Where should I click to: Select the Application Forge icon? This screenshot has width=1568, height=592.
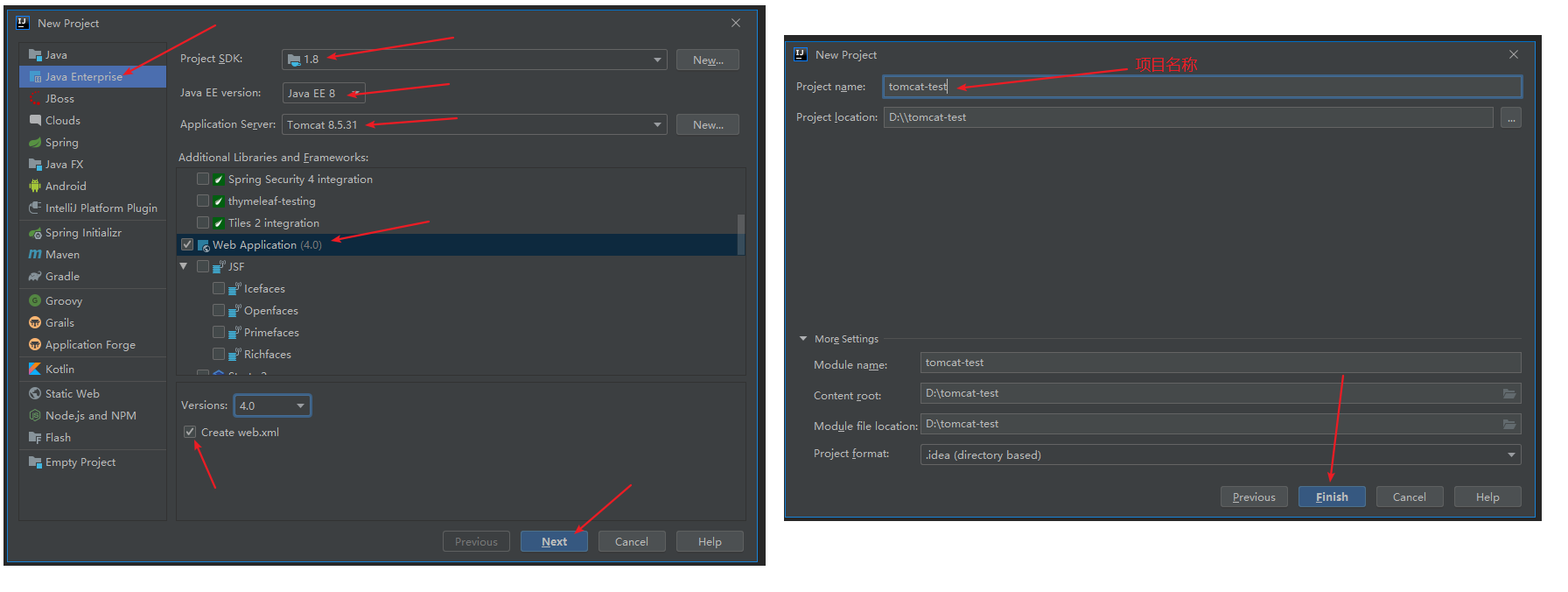coord(35,344)
